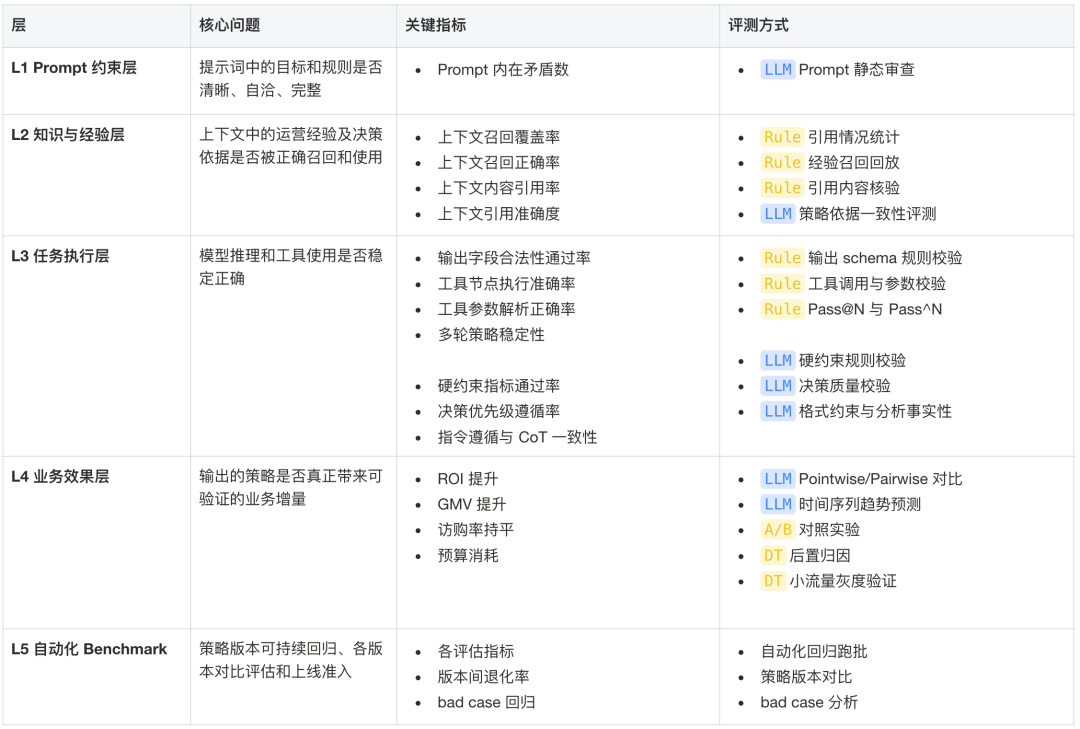1080x729 pixels.
Task: Click 工具节点执行准确率 metric
Action: (x=506, y=284)
